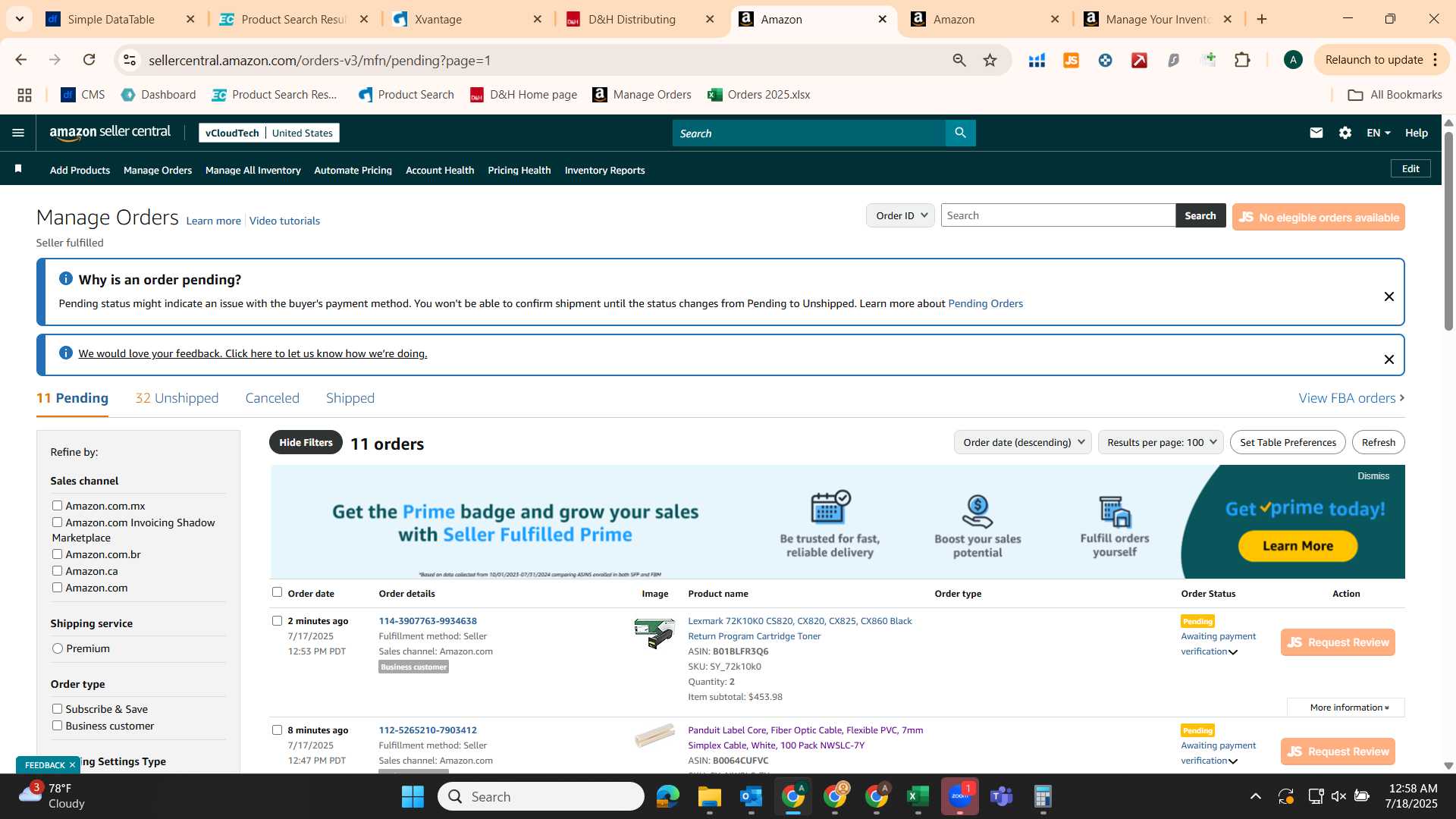Switch to the Canceled orders tab

tap(272, 398)
